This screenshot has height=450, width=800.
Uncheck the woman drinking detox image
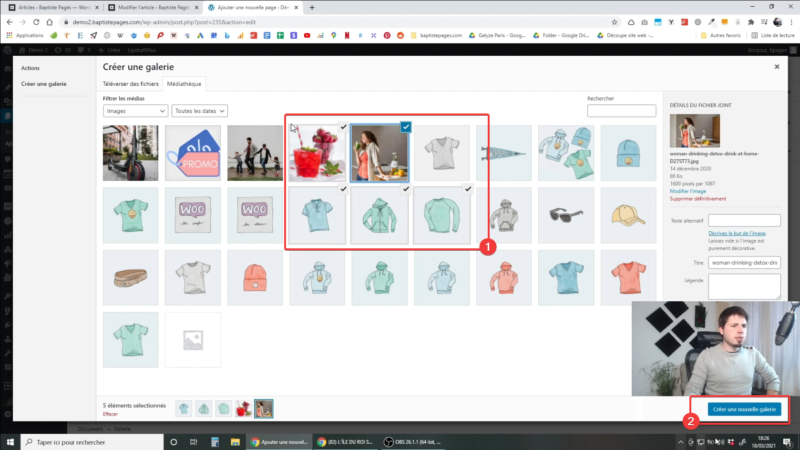click(406, 127)
